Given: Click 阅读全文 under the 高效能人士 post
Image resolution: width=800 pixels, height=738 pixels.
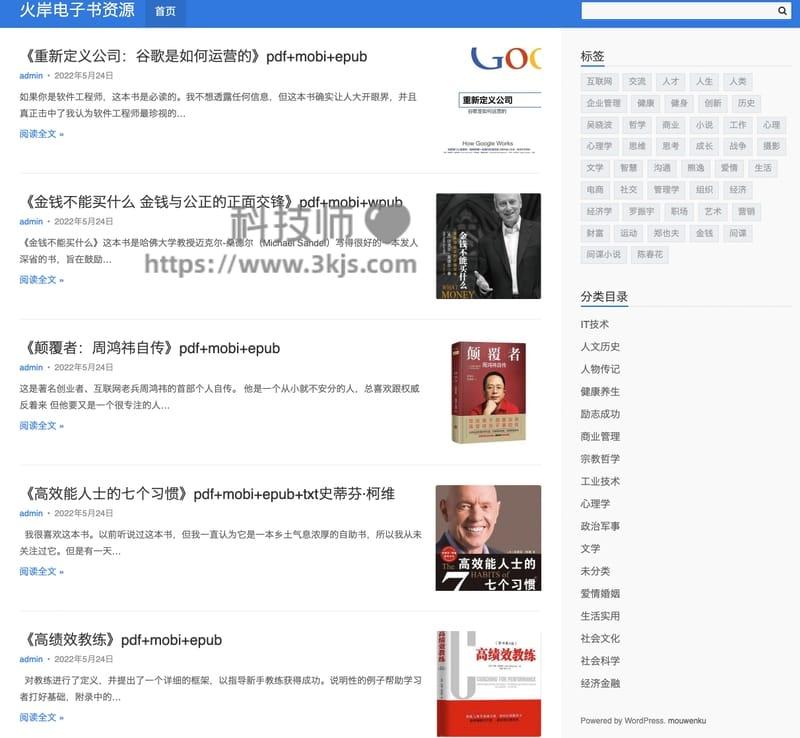Looking at the screenshot, I should pos(41,572).
